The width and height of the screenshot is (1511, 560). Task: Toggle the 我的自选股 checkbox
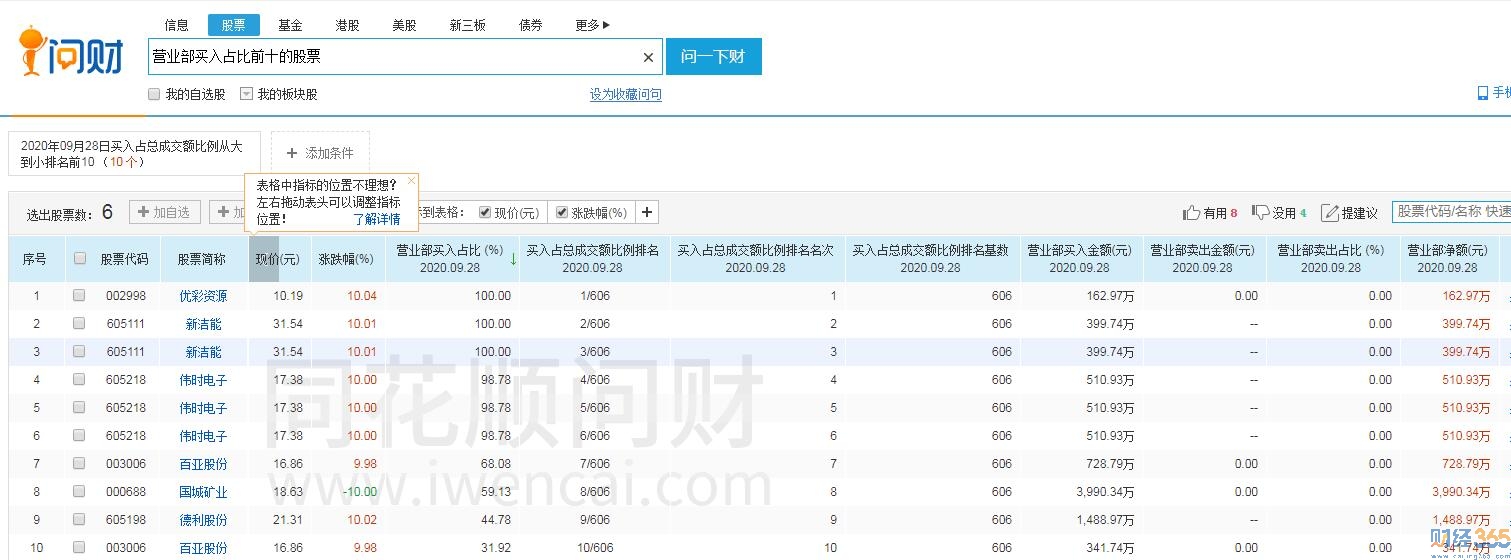pyautogui.click(x=154, y=94)
